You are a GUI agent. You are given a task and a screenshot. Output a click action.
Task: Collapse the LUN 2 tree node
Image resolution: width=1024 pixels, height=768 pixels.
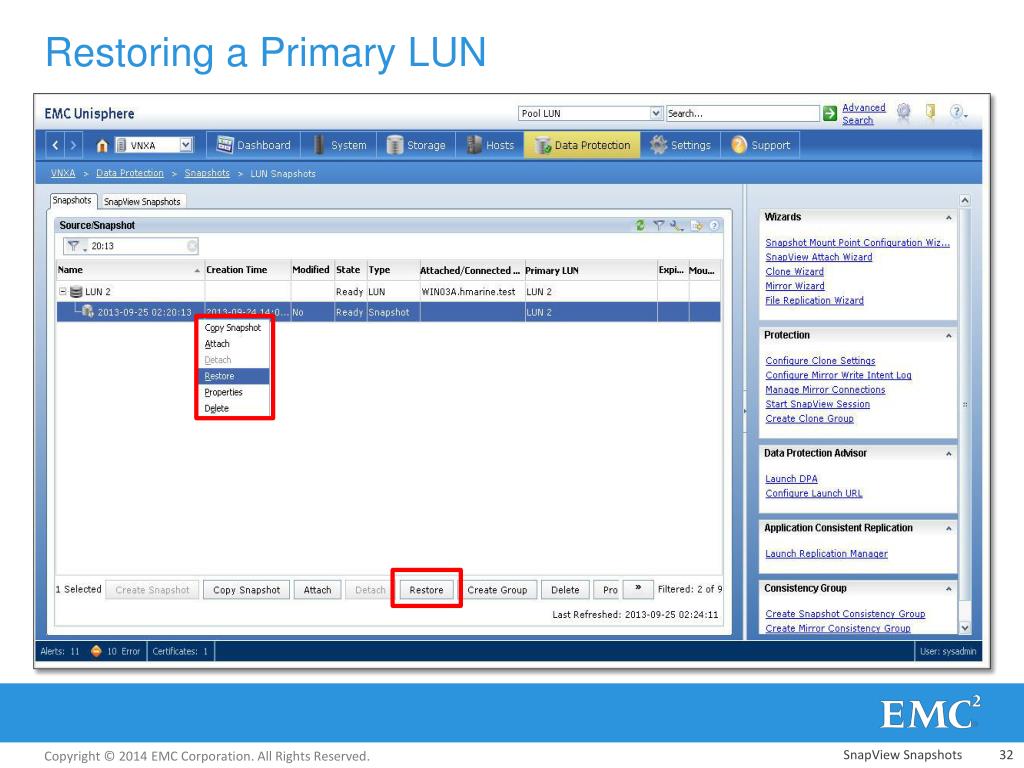tap(63, 292)
